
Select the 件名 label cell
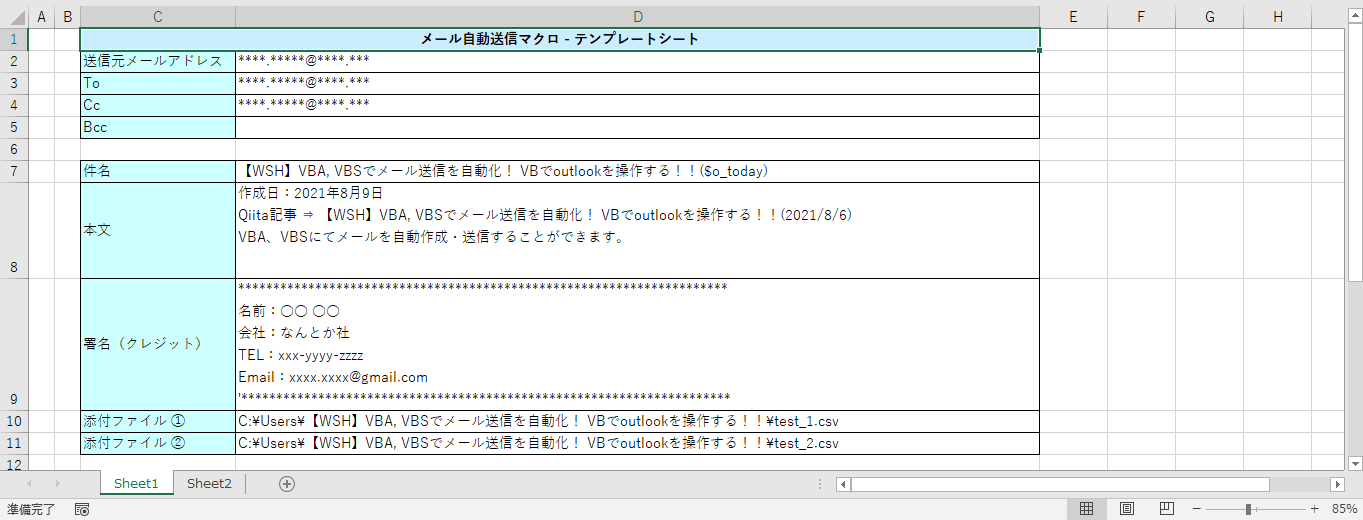tap(158, 171)
